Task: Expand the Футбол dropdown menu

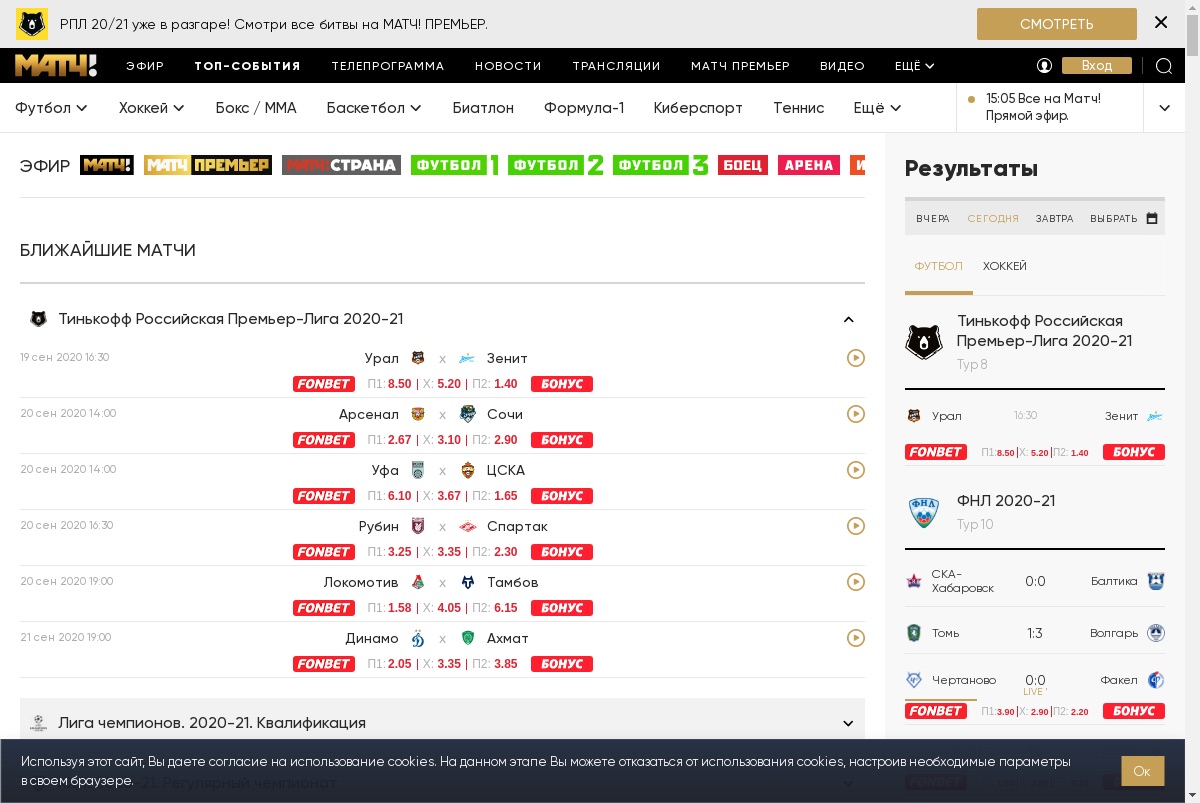Action: [51, 108]
